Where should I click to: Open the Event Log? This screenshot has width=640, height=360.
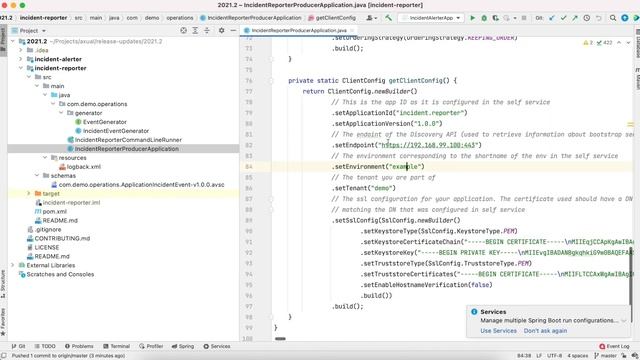614,346
